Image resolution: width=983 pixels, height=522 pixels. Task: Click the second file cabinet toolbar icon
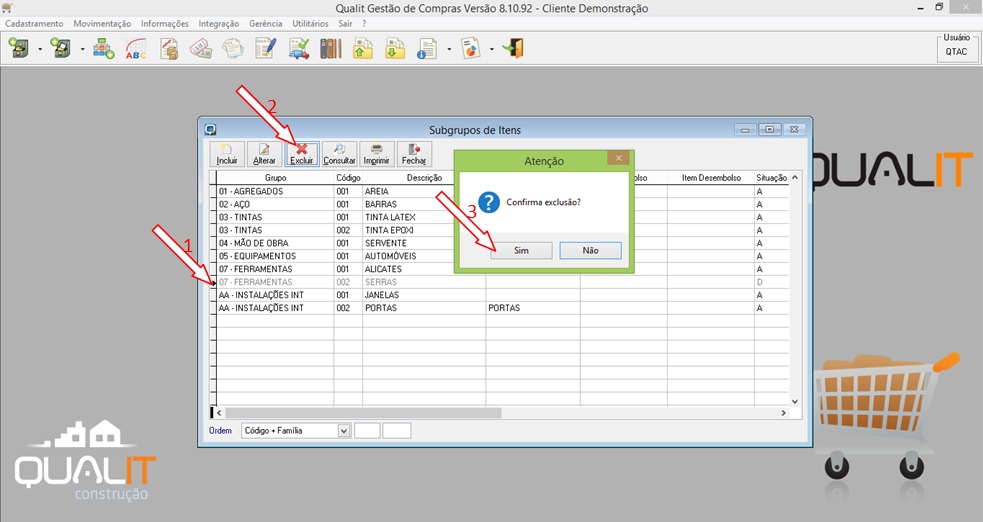pyautogui.click(x=61, y=48)
